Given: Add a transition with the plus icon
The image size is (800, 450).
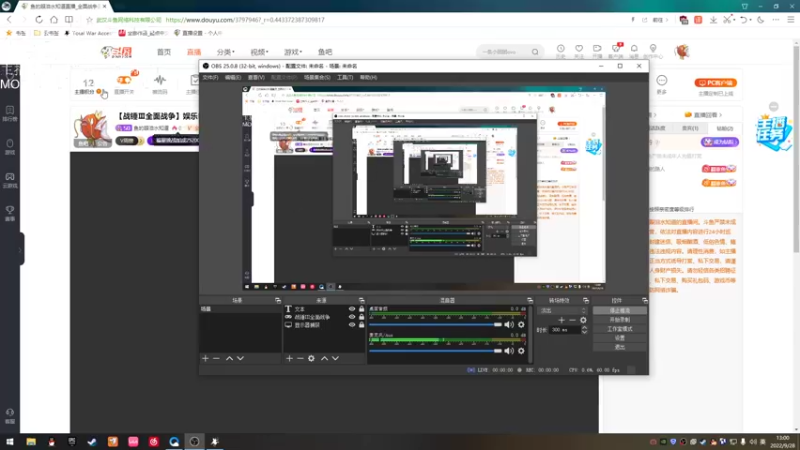Looking at the screenshot, I should [x=561, y=320].
